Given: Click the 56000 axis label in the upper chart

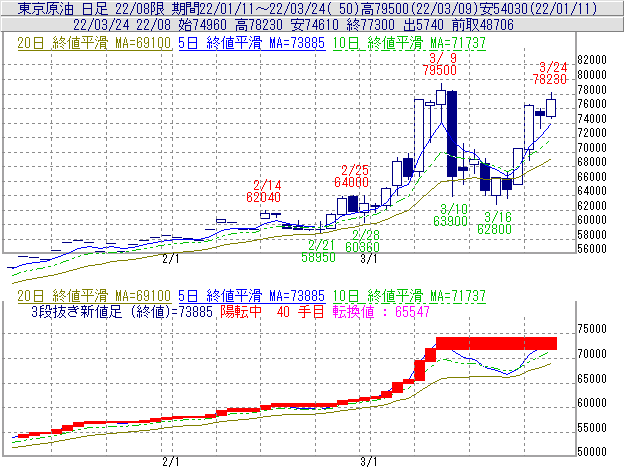Looking at the screenshot, I should coord(592,249).
